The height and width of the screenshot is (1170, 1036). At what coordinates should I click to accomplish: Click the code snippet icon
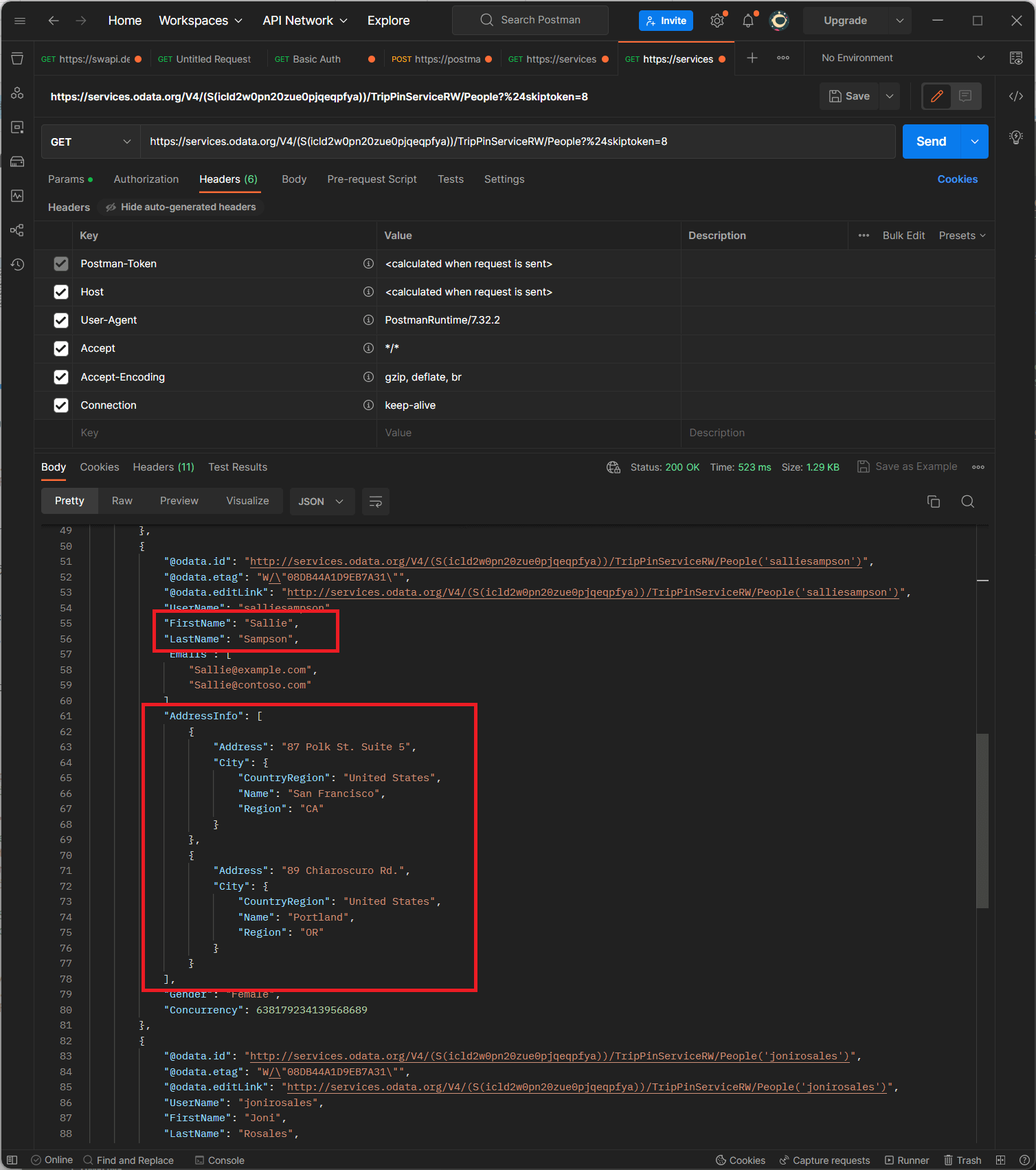(x=1015, y=96)
